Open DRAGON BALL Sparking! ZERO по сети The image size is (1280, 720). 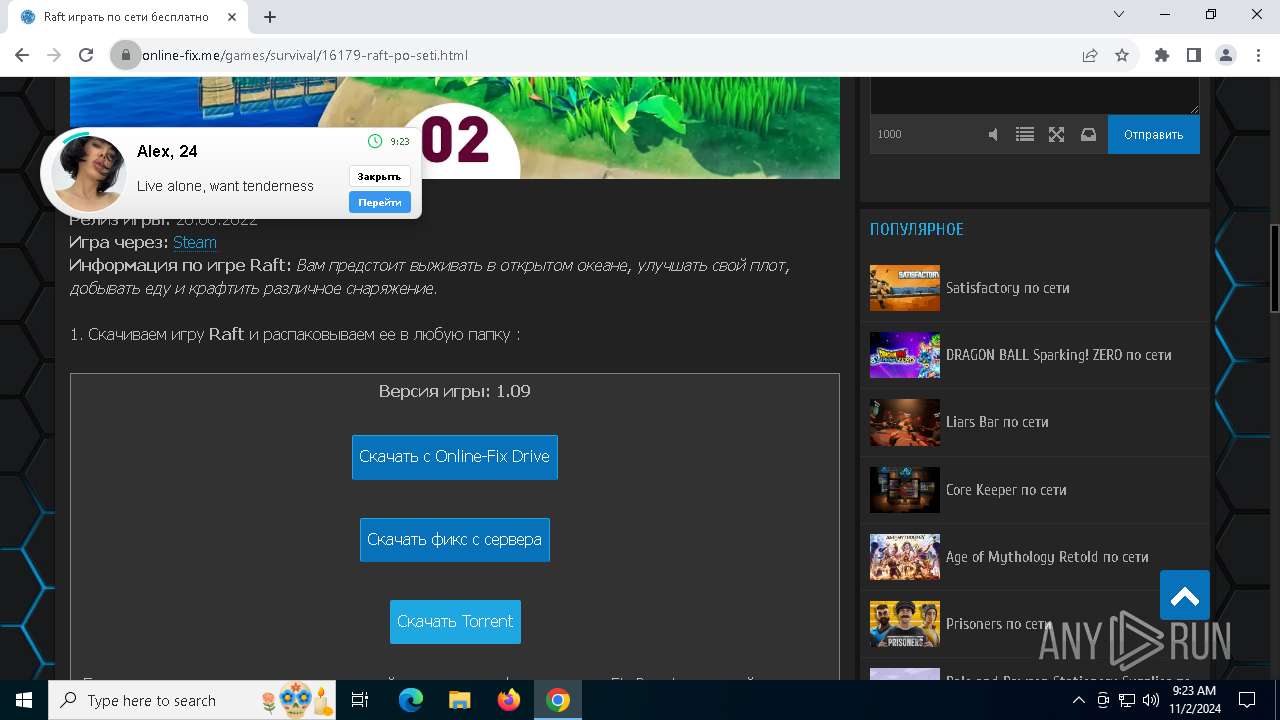(1058, 355)
